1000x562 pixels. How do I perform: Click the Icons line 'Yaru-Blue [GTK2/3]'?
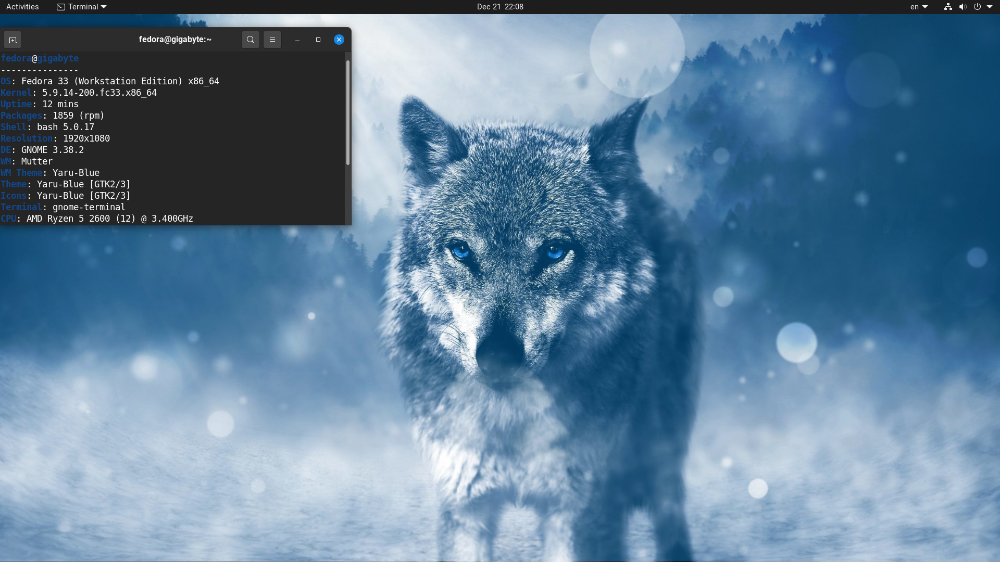pyautogui.click(x=84, y=196)
